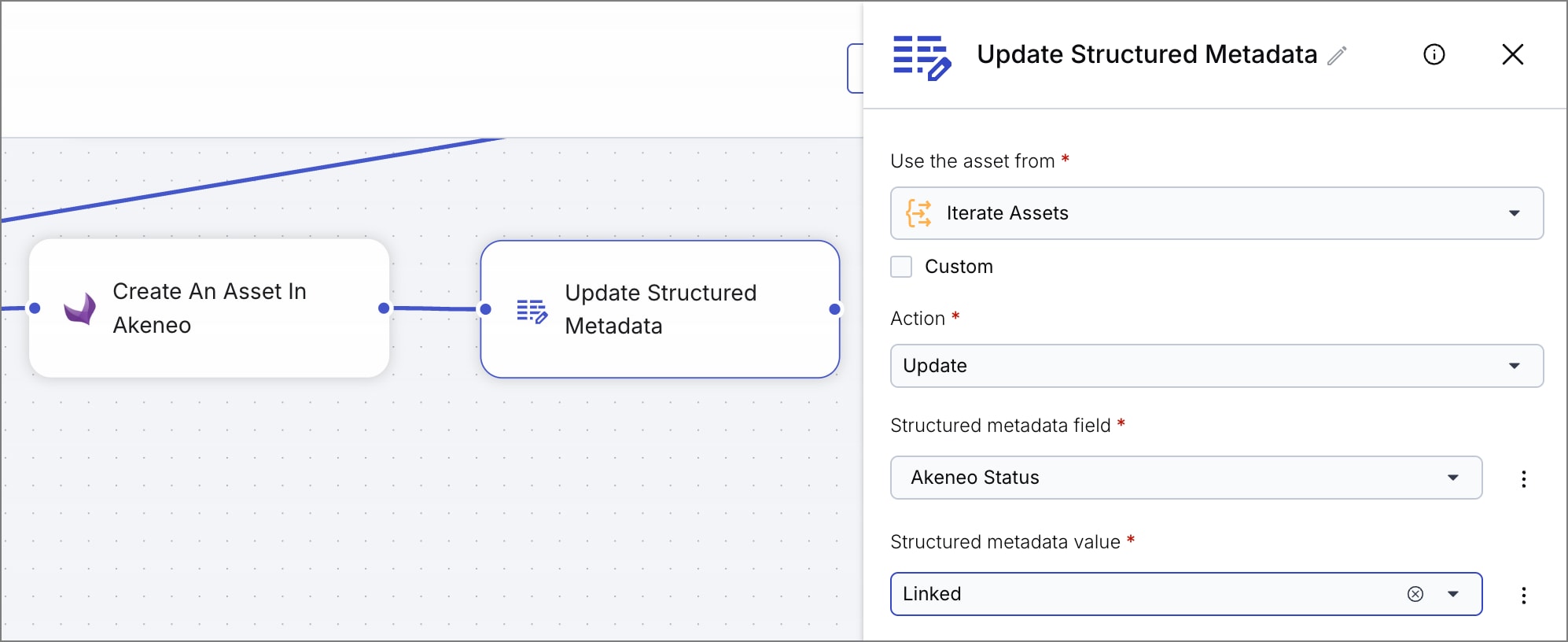This screenshot has width=1568, height=642.
Task: Click output connector of Update Structured Metadata node
Action: point(835,309)
